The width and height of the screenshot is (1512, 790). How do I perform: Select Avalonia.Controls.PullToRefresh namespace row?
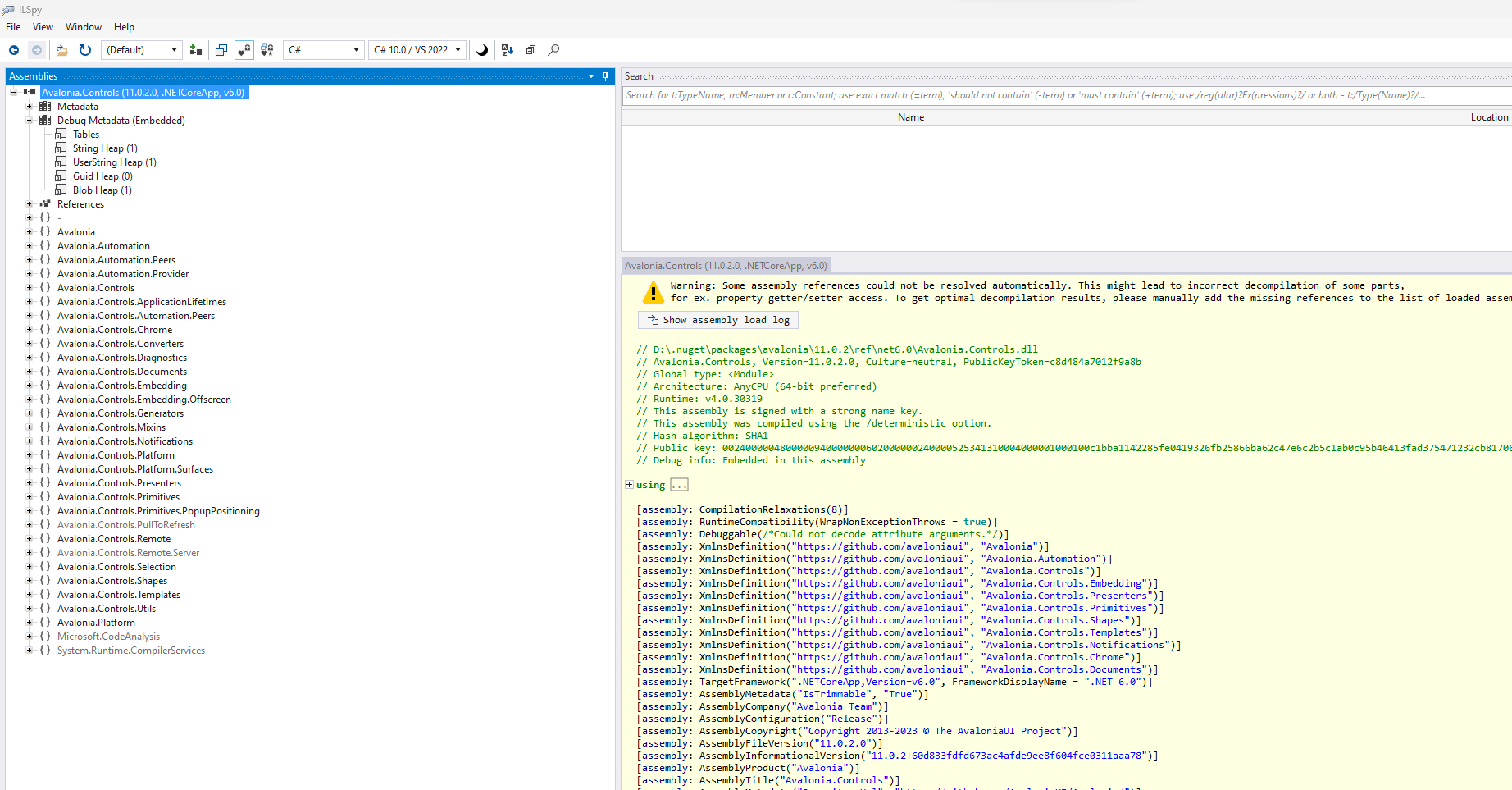point(126,525)
